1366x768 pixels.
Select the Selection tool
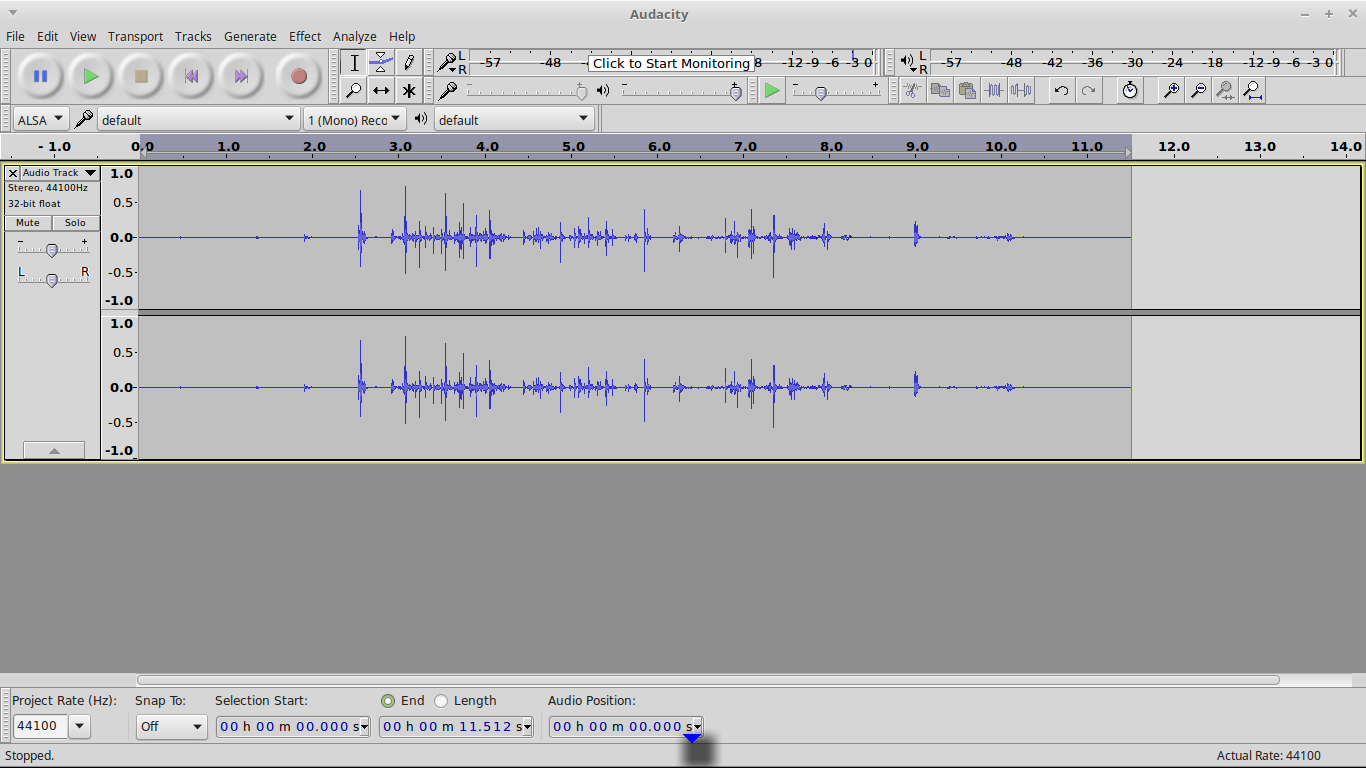pyautogui.click(x=355, y=62)
